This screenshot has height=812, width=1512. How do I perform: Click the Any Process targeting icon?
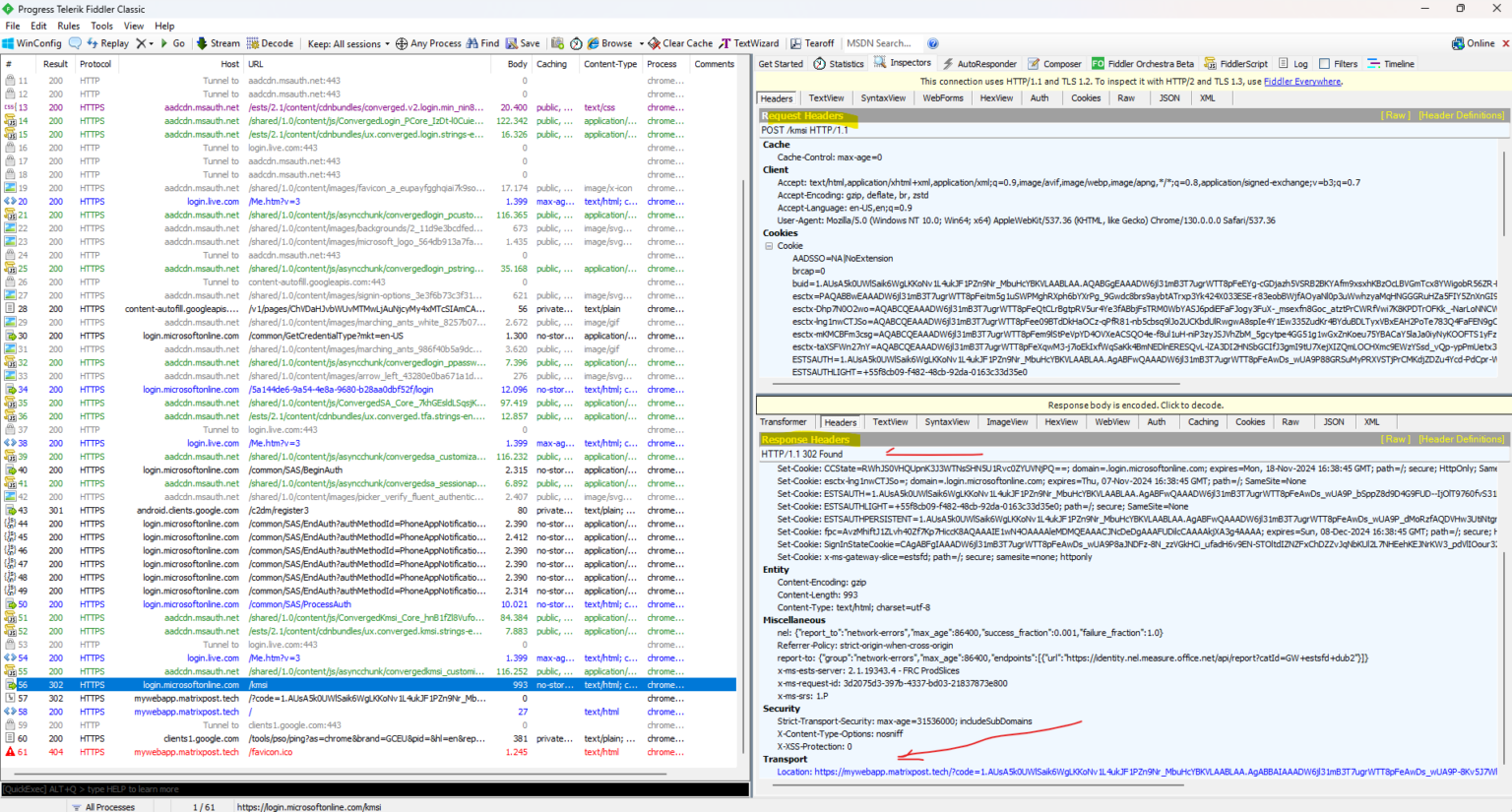click(x=428, y=43)
